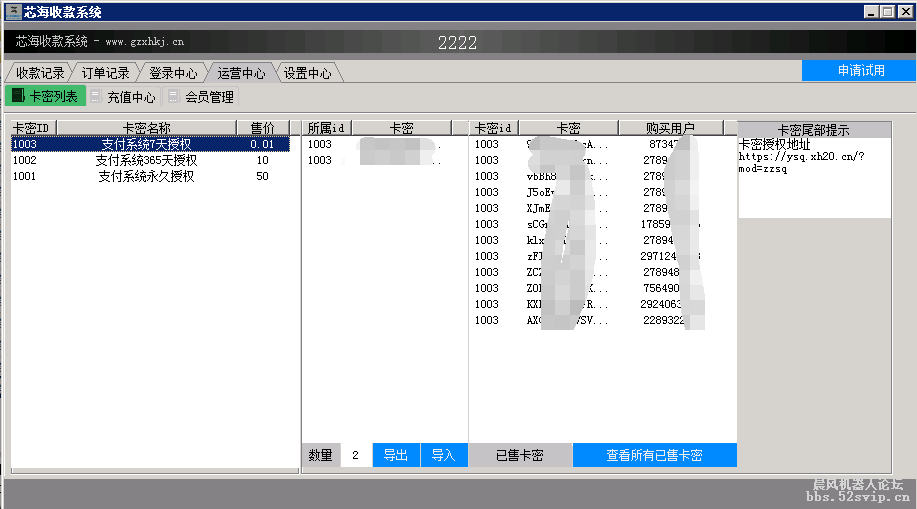The image size is (917, 509).
Task: Go to the 设置中心 tab
Action: [x=308, y=73]
